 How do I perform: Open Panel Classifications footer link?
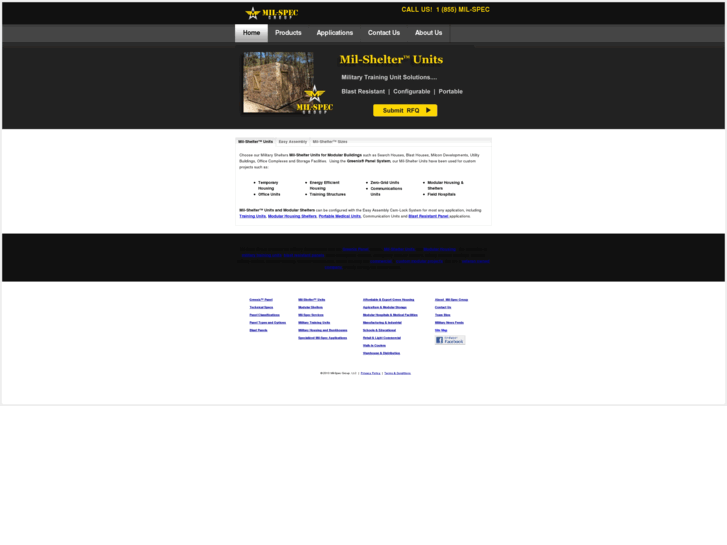[264, 315]
